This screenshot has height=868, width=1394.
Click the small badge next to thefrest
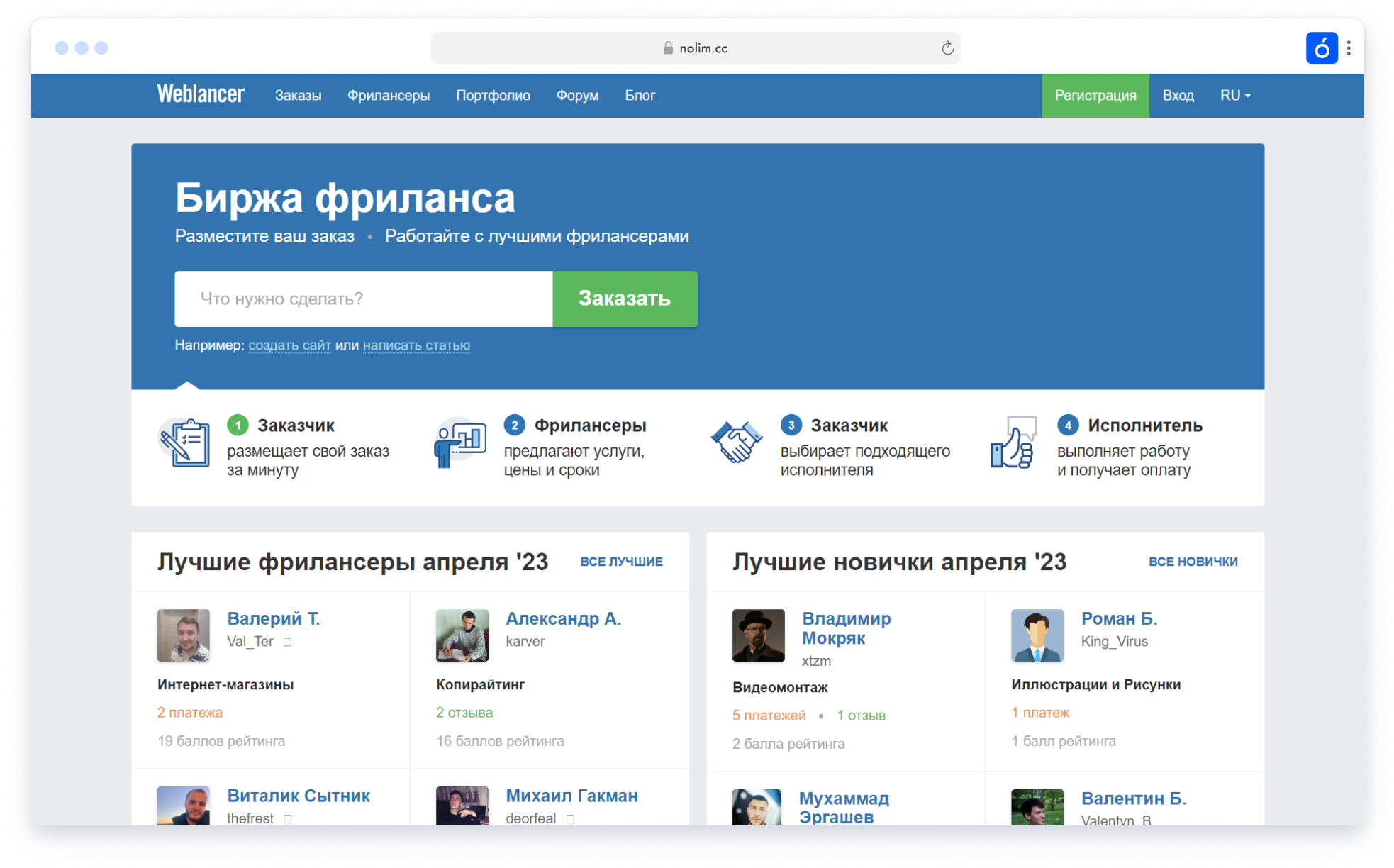click(287, 818)
